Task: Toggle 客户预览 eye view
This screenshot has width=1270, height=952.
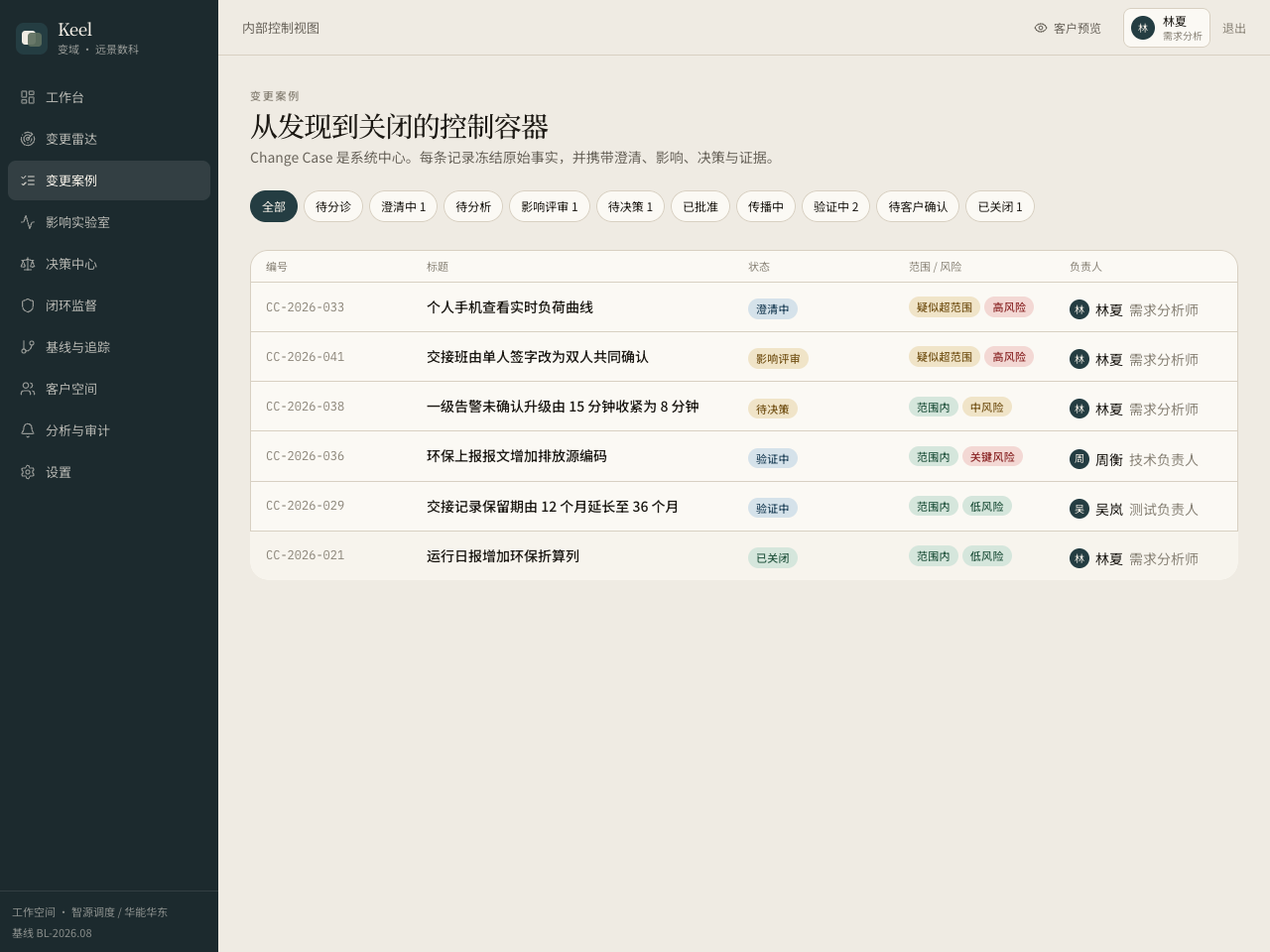Action: click(1068, 28)
